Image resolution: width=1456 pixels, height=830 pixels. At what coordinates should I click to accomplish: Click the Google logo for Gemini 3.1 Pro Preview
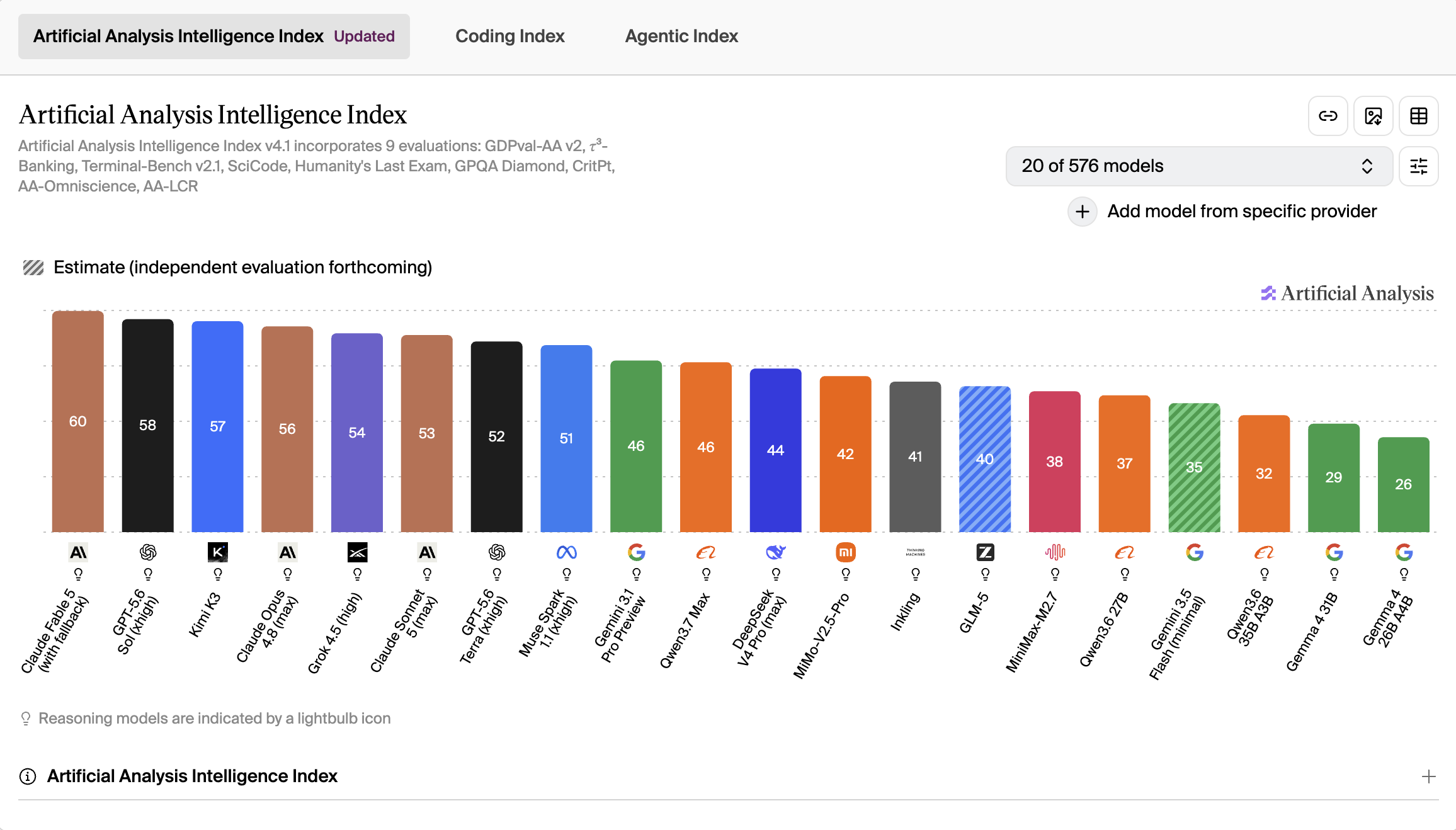pyautogui.click(x=637, y=552)
